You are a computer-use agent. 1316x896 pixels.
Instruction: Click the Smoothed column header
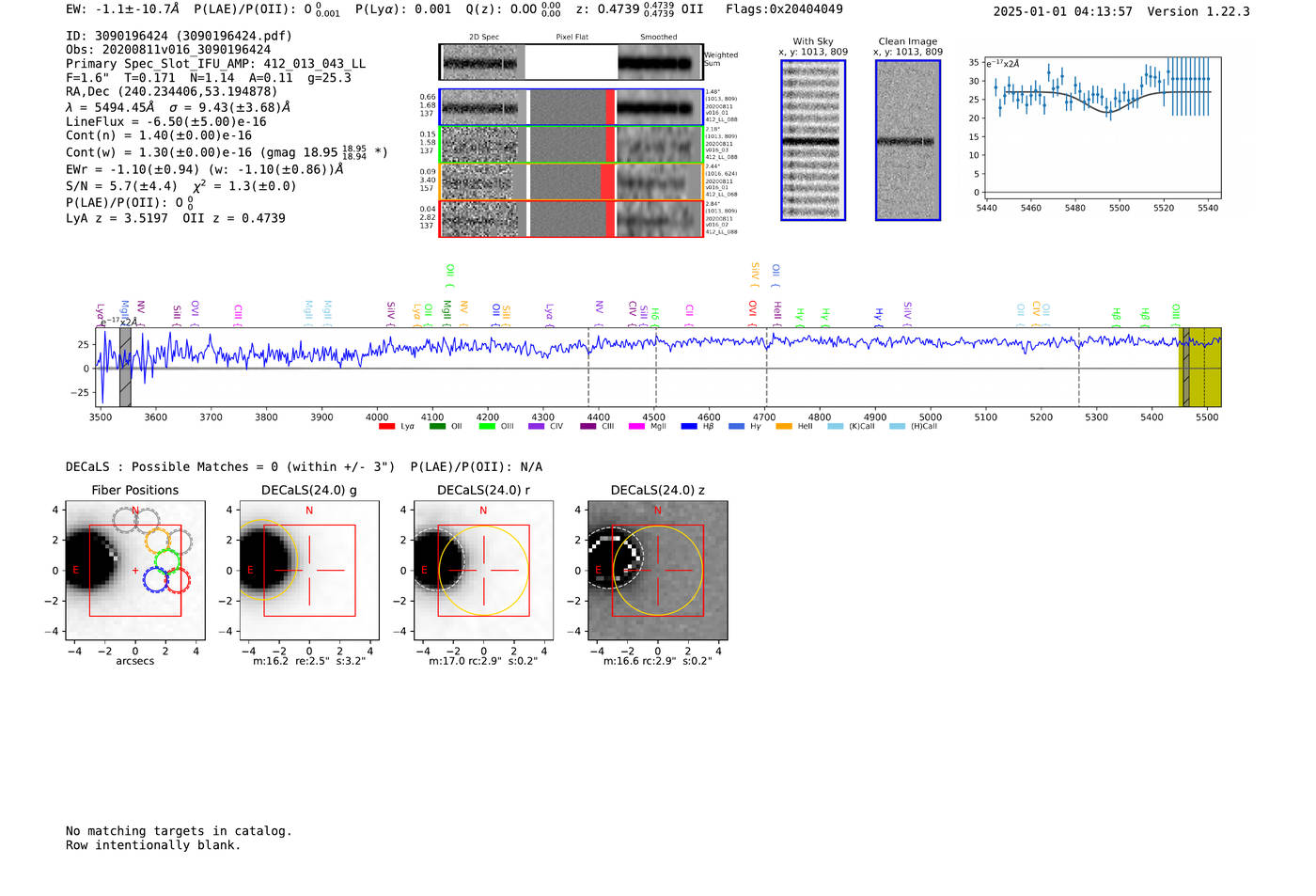tap(658, 38)
